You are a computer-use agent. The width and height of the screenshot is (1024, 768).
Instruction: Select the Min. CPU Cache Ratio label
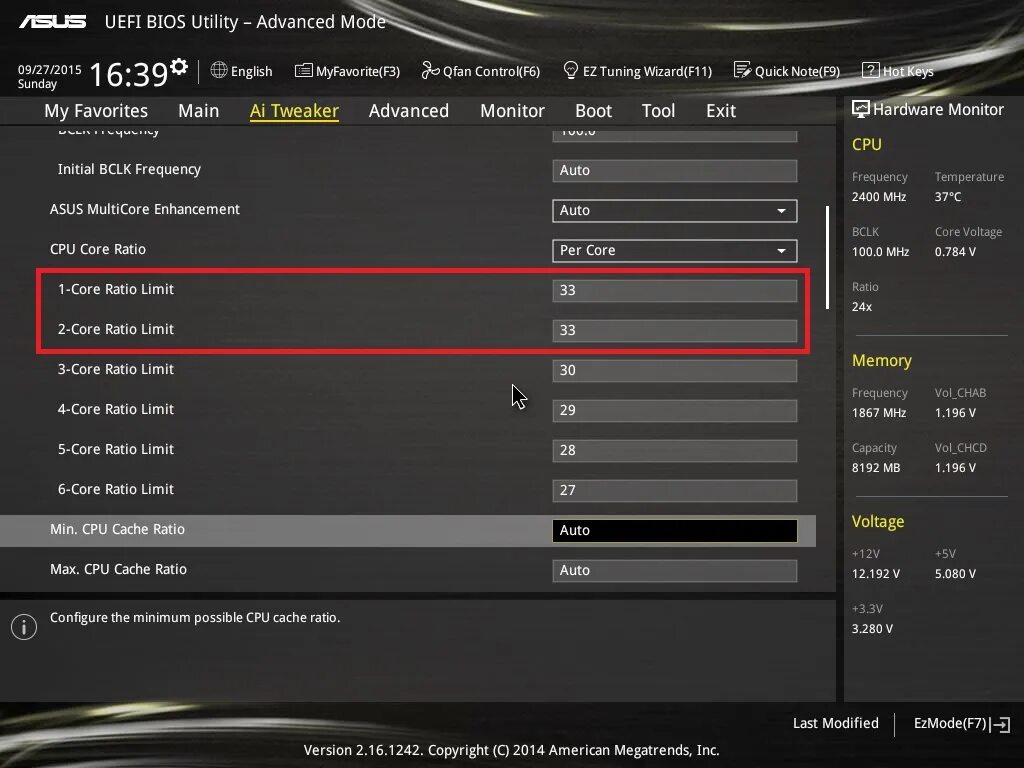118,530
